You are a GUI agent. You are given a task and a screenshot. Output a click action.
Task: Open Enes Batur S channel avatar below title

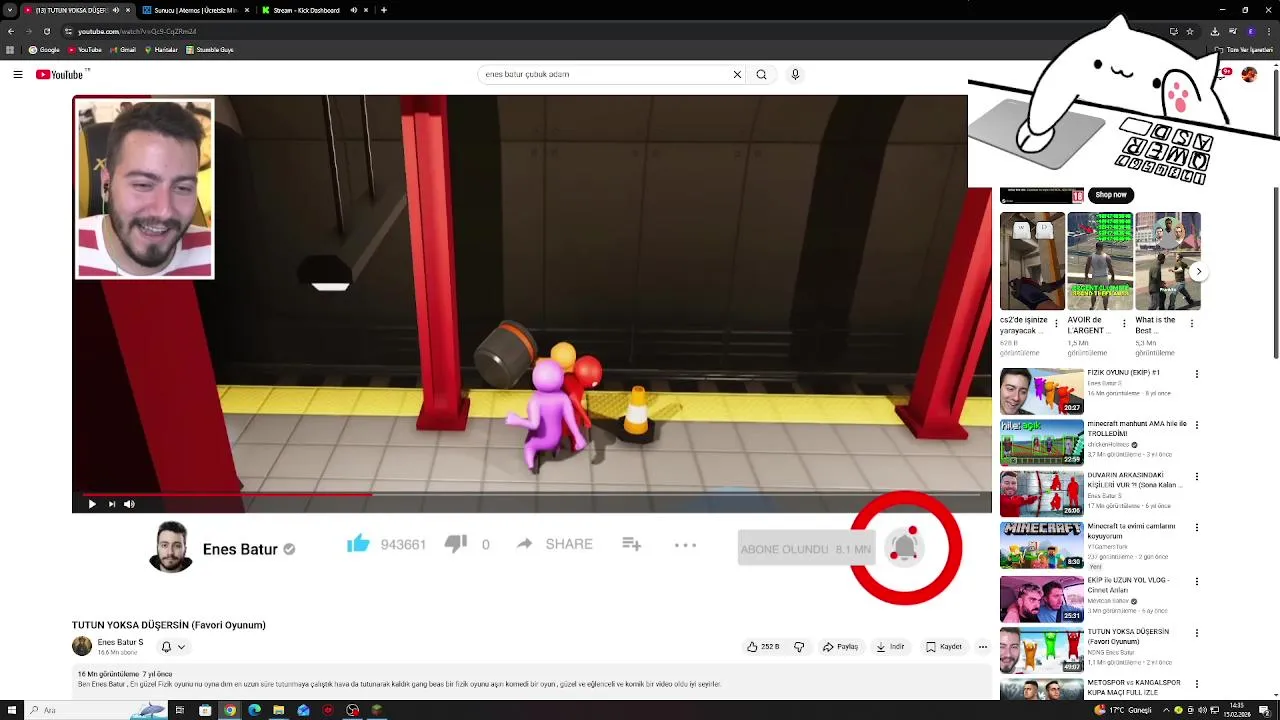(82, 646)
